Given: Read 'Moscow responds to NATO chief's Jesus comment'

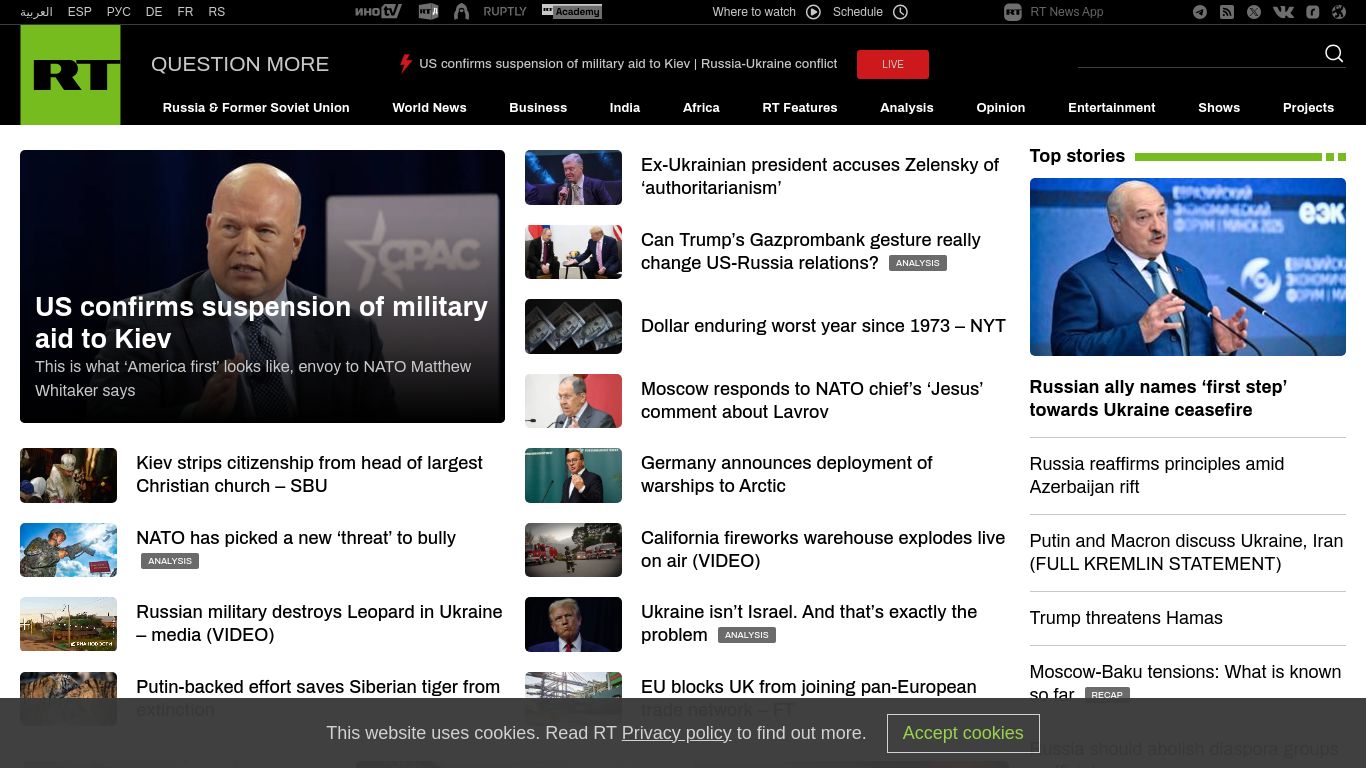Looking at the screenshot, I should [x=812, y=400].
